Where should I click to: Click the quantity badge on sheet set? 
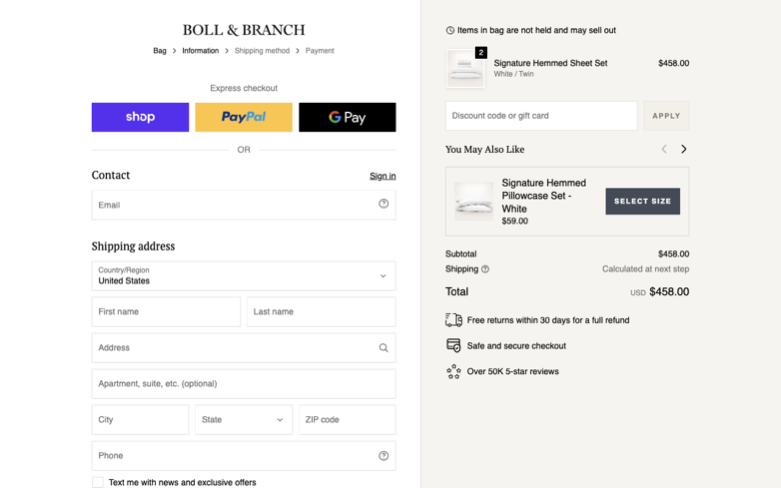481,52
